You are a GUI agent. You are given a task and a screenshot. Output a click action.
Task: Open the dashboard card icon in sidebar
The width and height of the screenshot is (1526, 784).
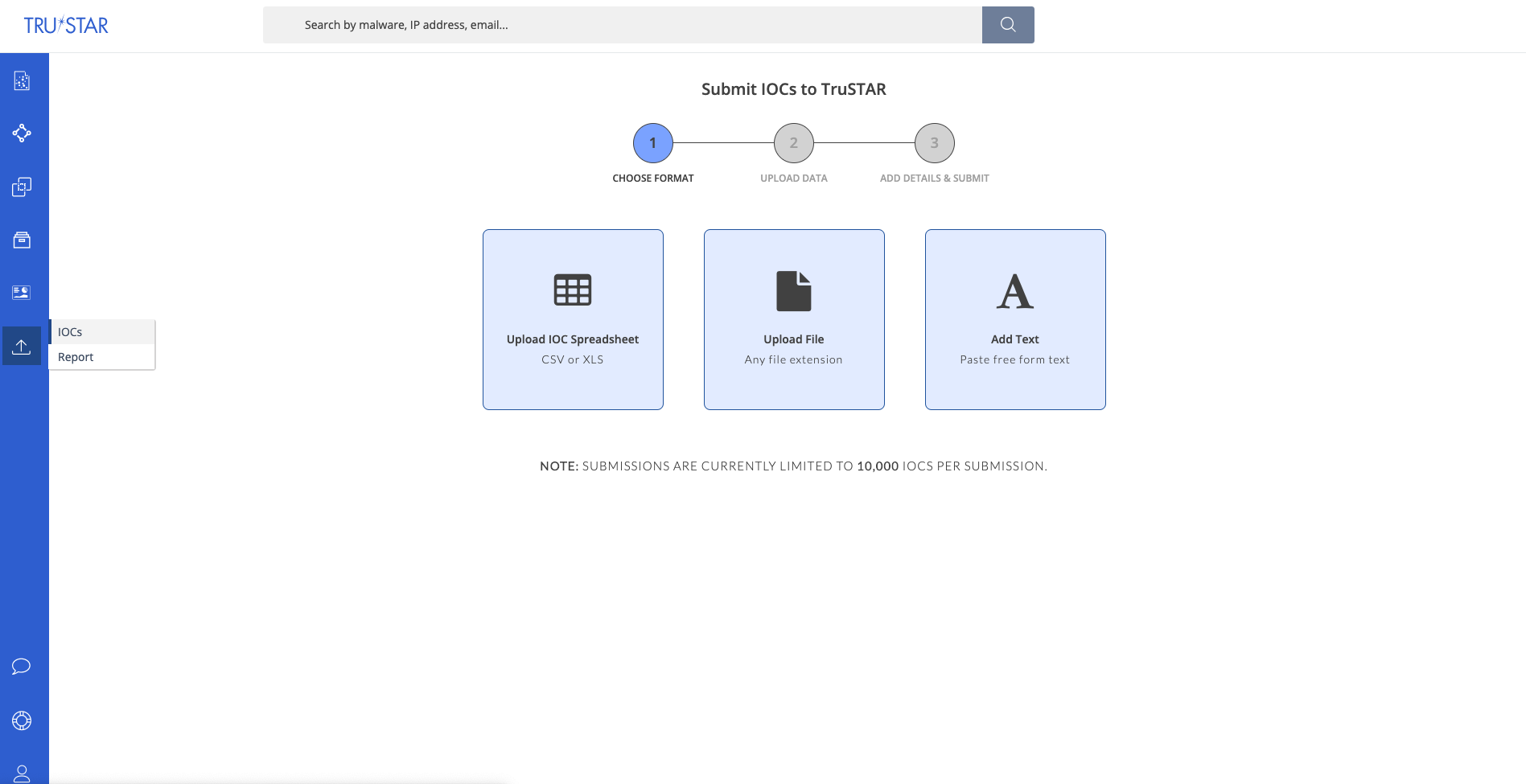tap(22, 293)
